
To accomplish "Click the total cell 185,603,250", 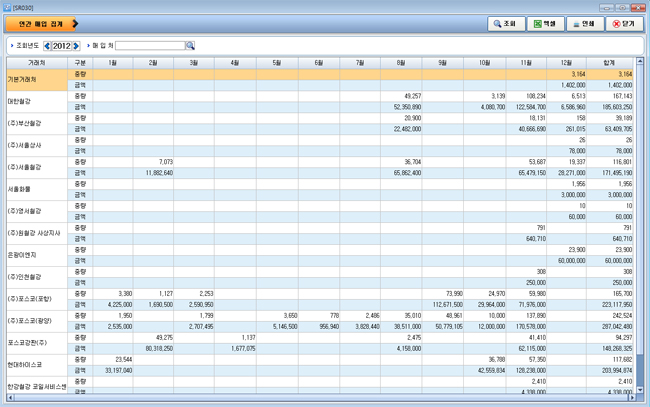I will (x=609, y=107).
